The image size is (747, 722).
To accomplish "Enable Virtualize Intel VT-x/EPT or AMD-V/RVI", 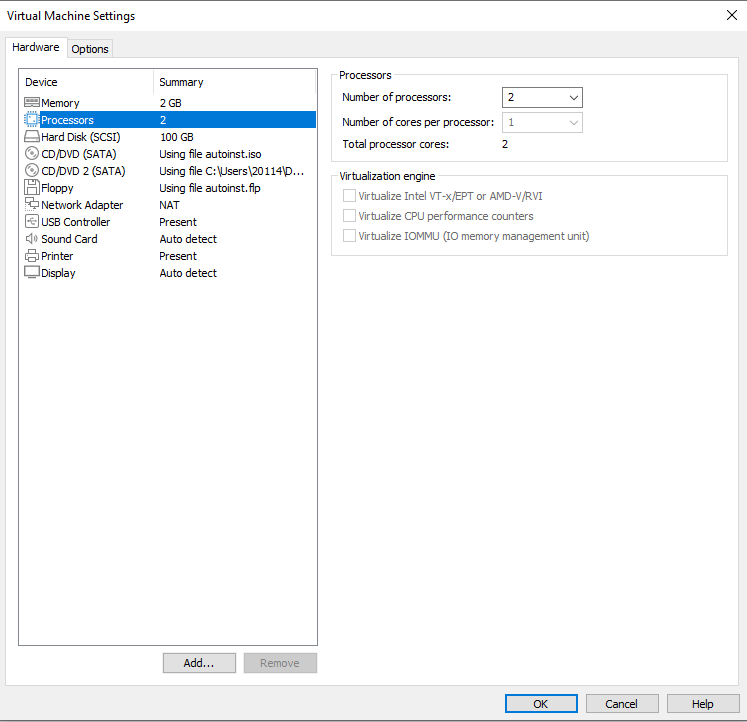I will (349, 196).
